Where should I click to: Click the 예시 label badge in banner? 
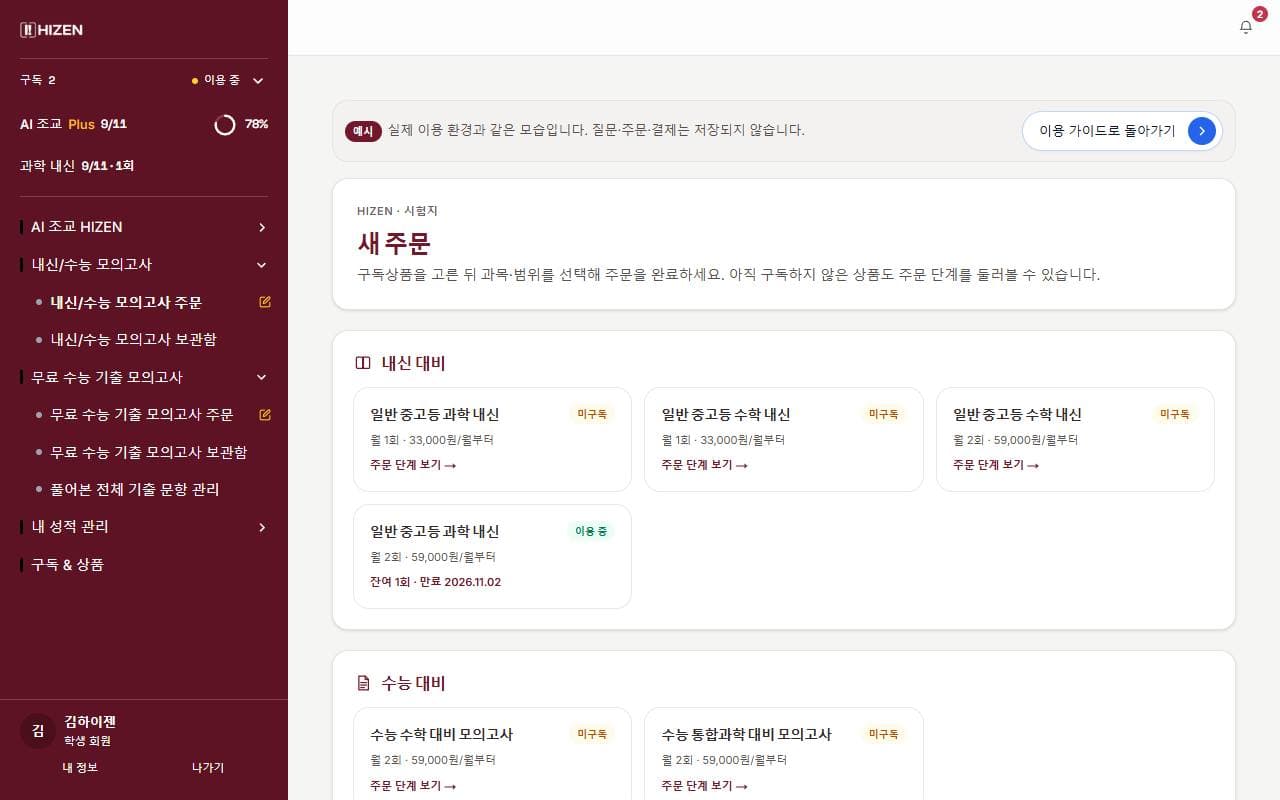[x=363, y=131]
